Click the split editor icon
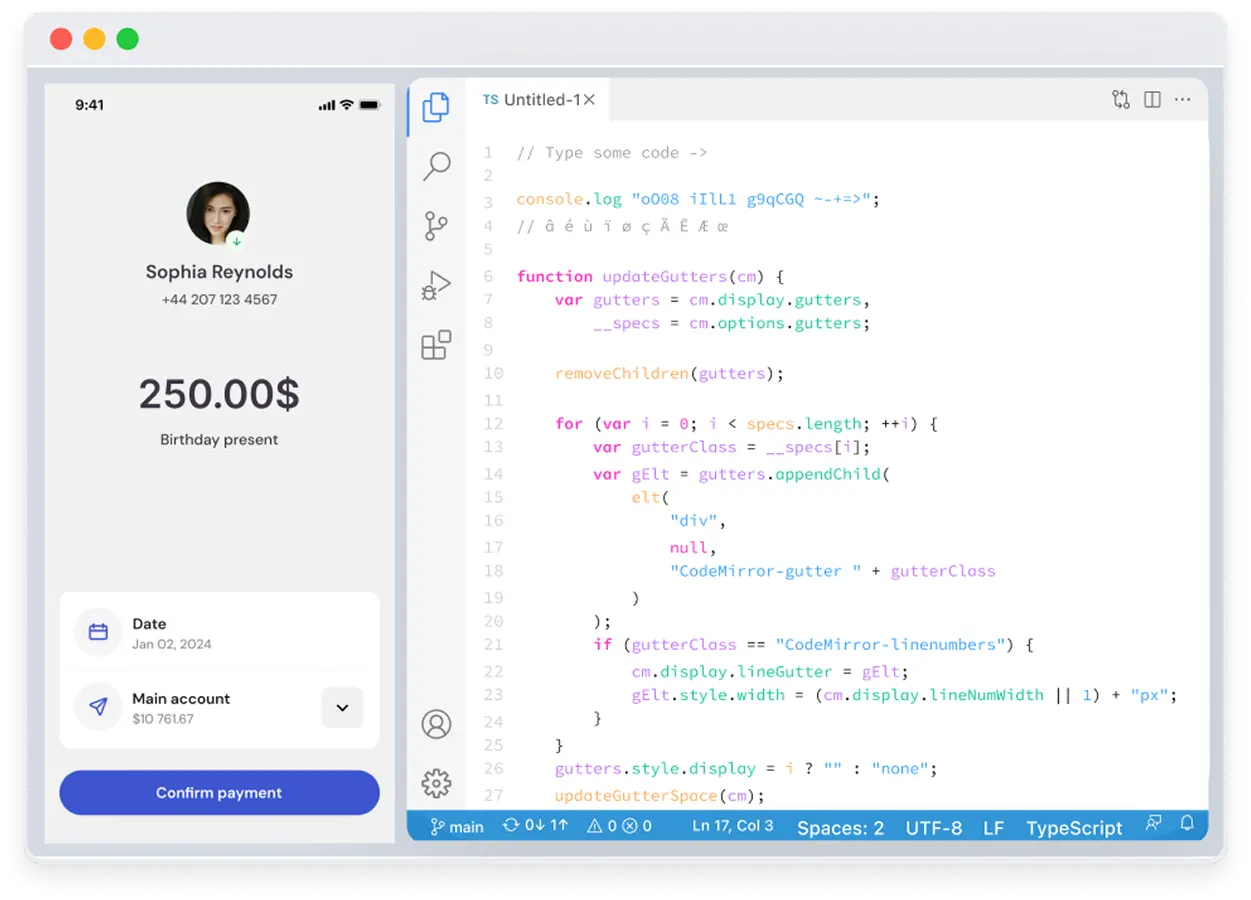1251x900 pixels. pos(1151,99)
